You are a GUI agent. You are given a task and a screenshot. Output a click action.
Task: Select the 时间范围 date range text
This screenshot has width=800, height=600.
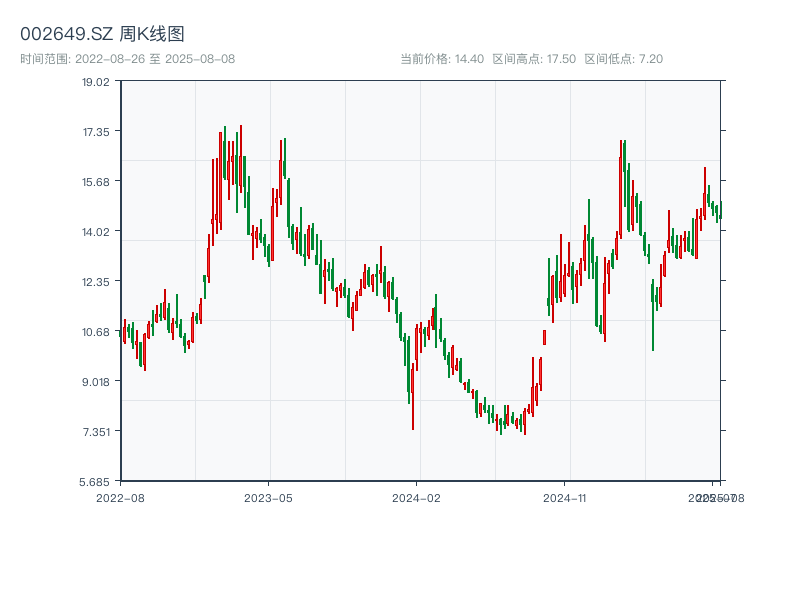tap(127, 59)
